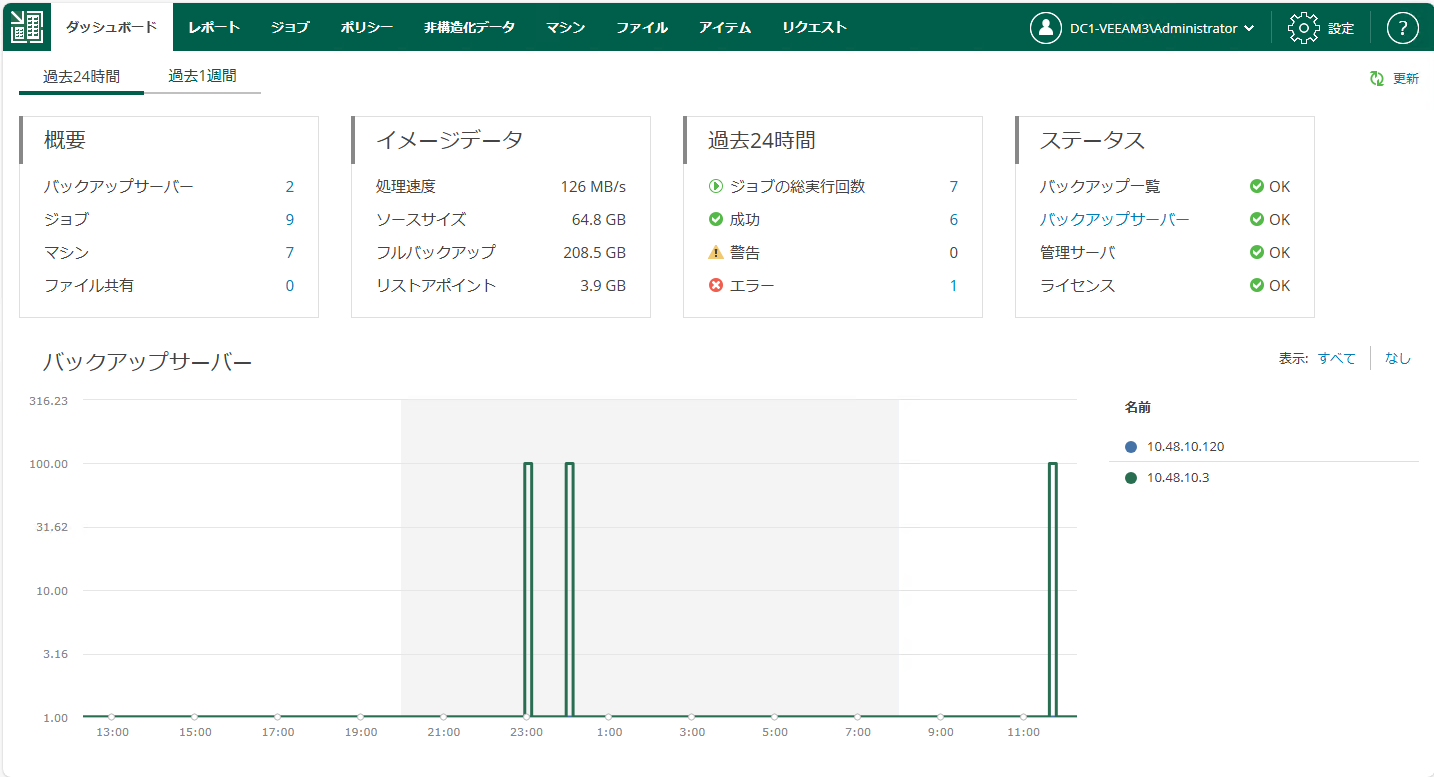Click the 10.48.10.3 legend name
Screen dimensions: 1434x777
point(1178,478)
